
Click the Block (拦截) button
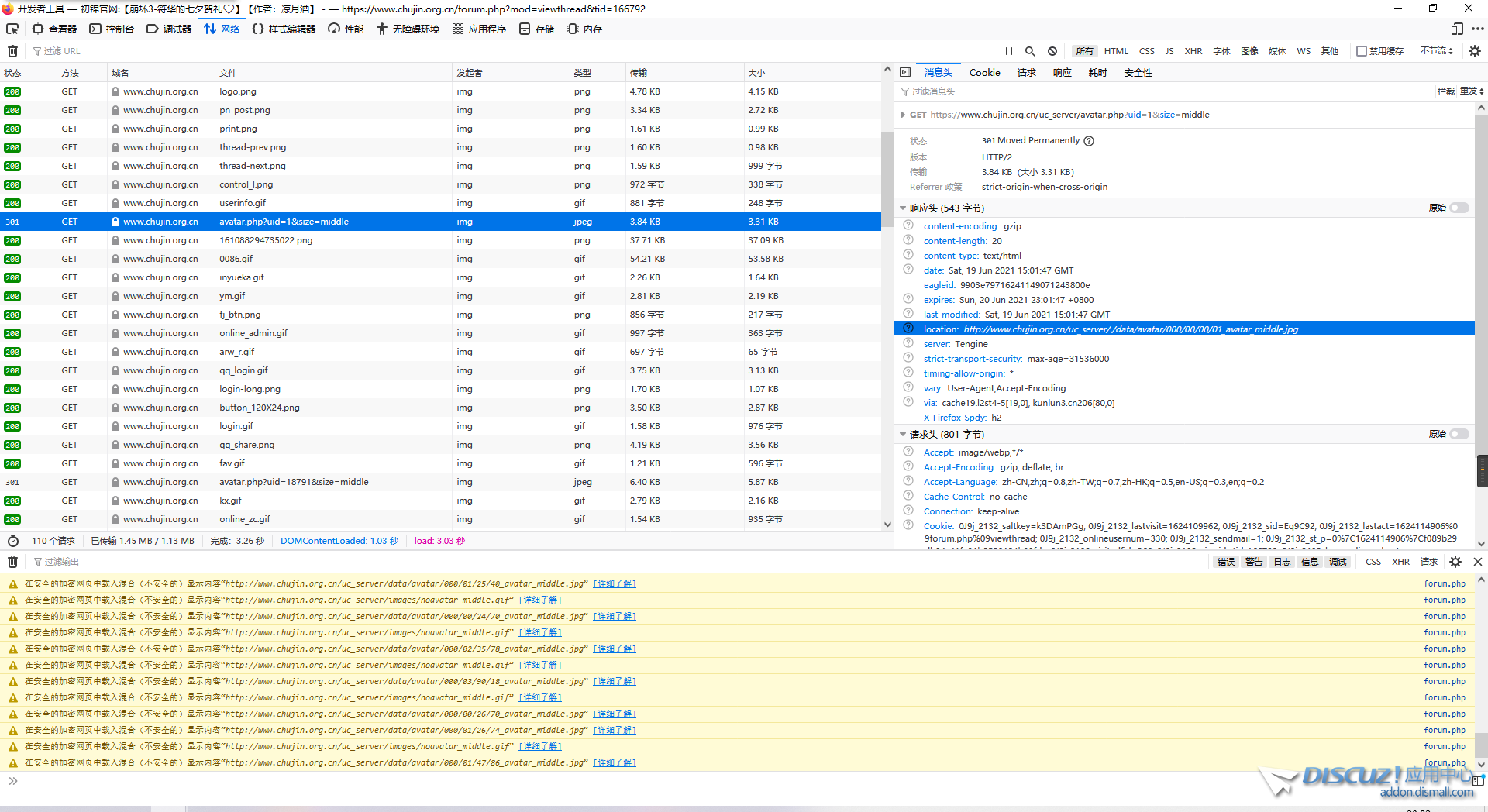click(1445, 91)
